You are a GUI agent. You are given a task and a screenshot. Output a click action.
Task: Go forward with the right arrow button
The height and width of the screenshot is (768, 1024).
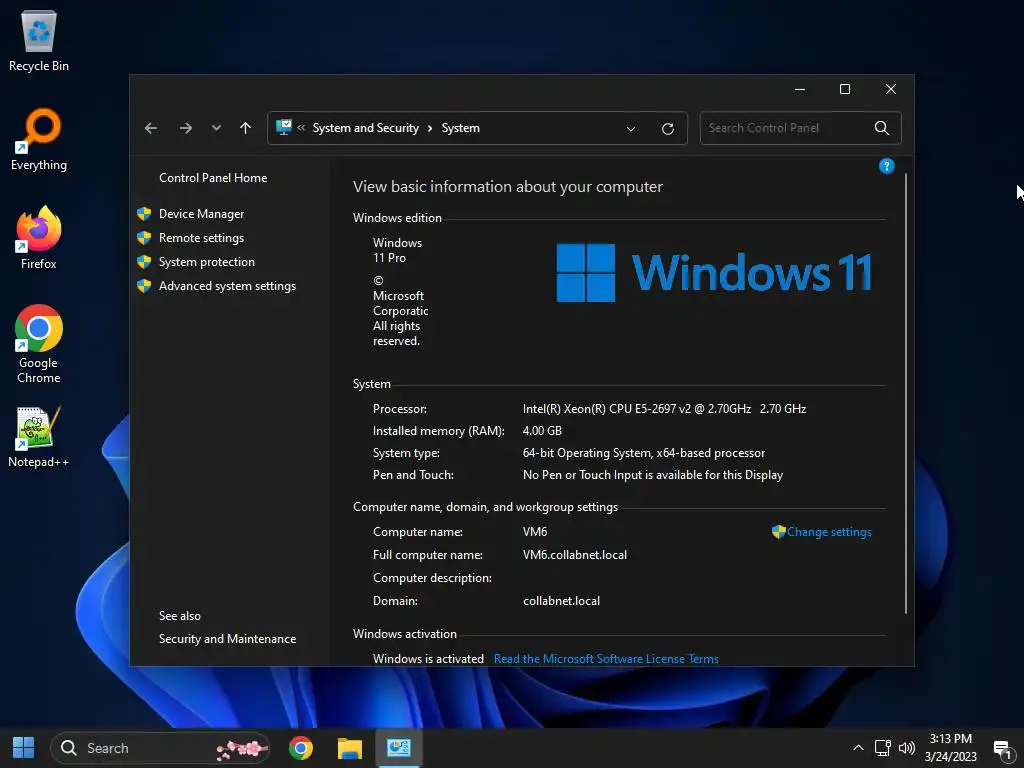186,128
